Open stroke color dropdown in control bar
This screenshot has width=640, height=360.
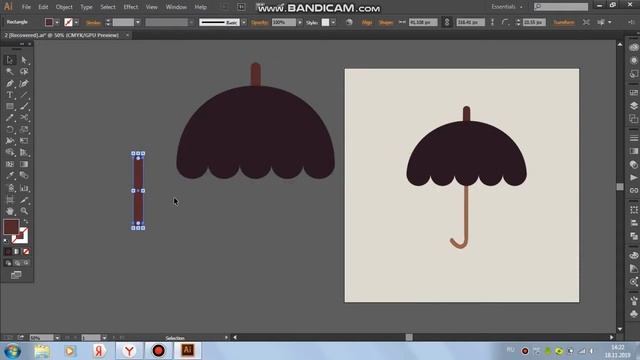pos(76,22)
